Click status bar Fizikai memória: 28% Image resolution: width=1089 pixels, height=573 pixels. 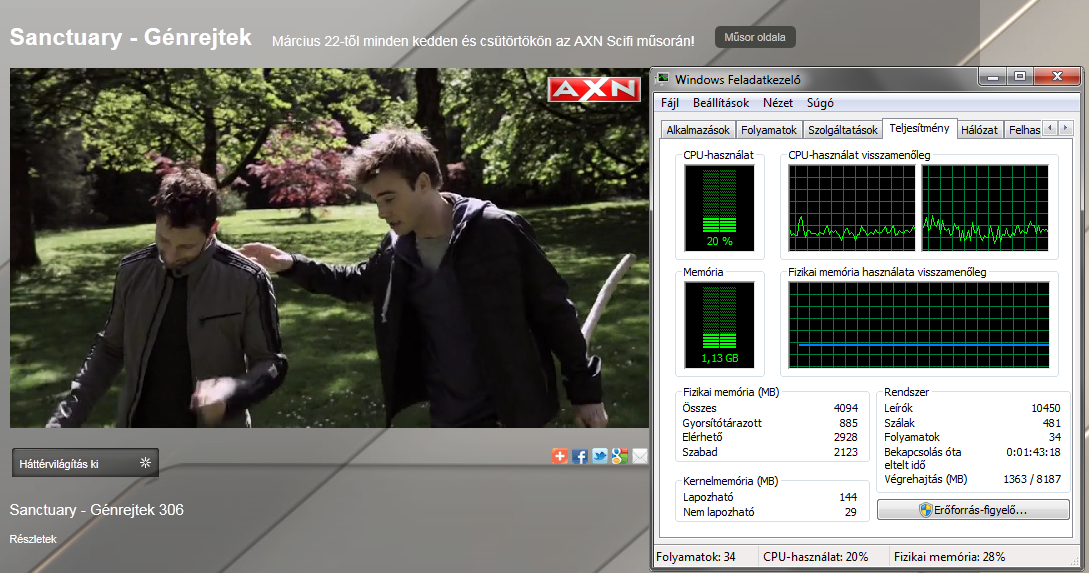click(x=949, y=557)
